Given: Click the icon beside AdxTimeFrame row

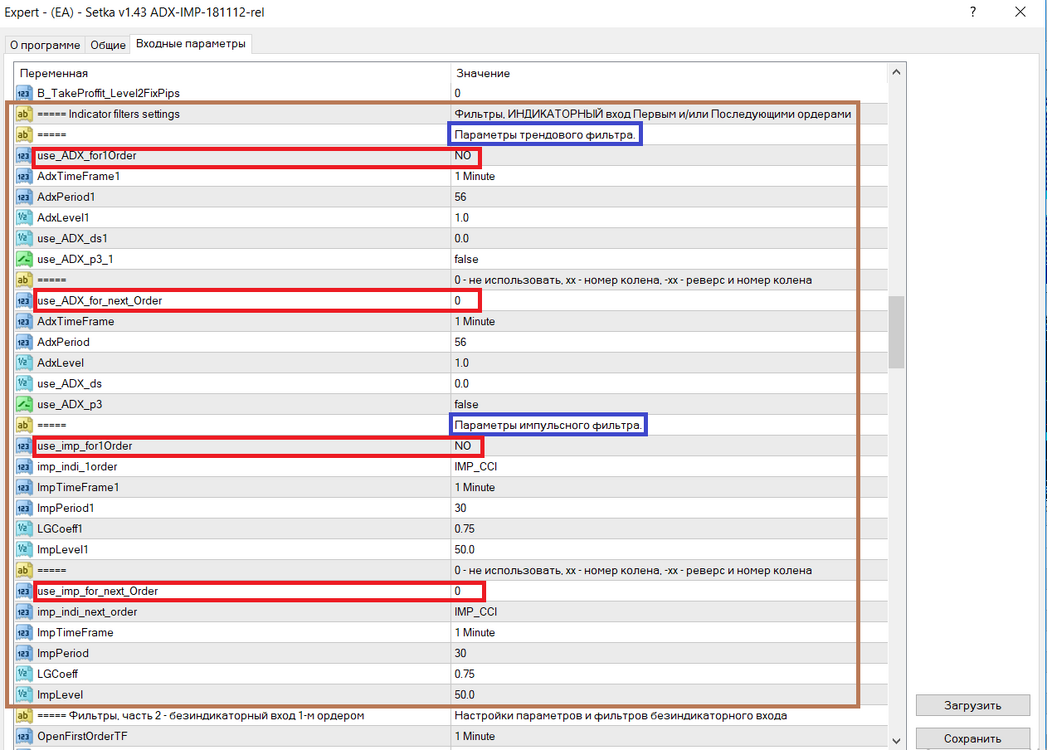Looking at the screenshot, I should tap(24, 321).
